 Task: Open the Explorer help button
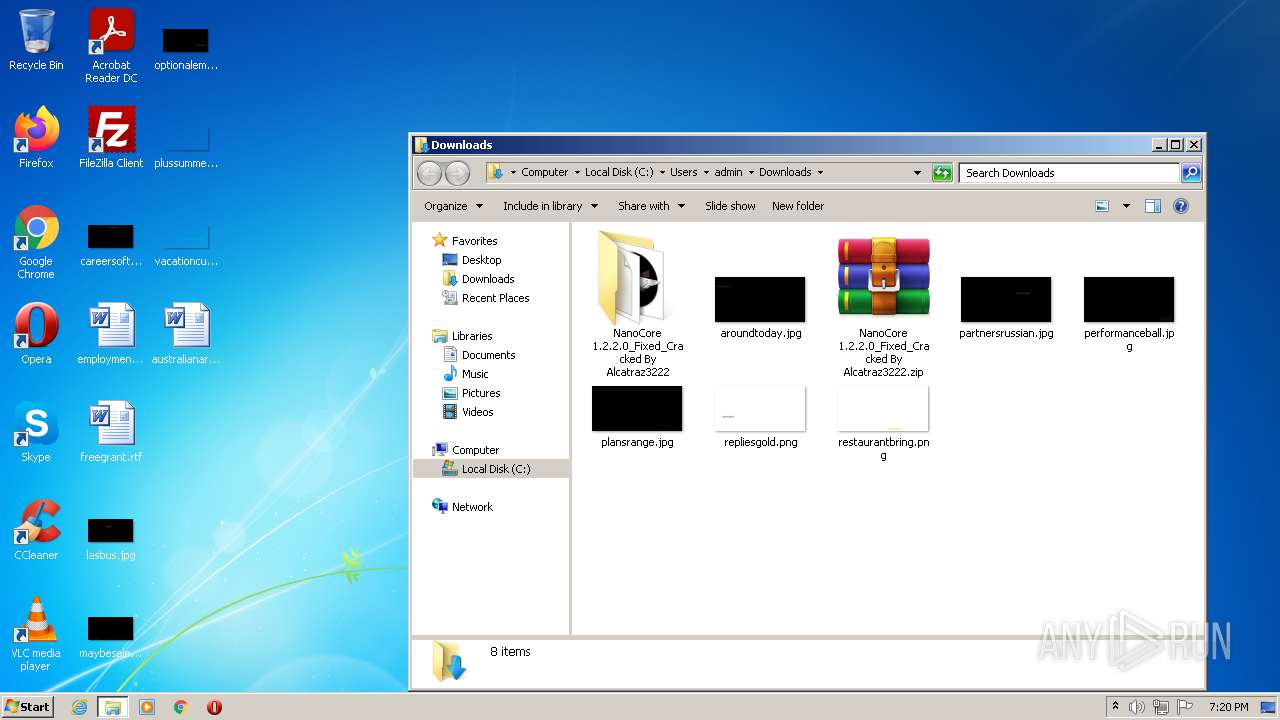(x=1181, y=206)
